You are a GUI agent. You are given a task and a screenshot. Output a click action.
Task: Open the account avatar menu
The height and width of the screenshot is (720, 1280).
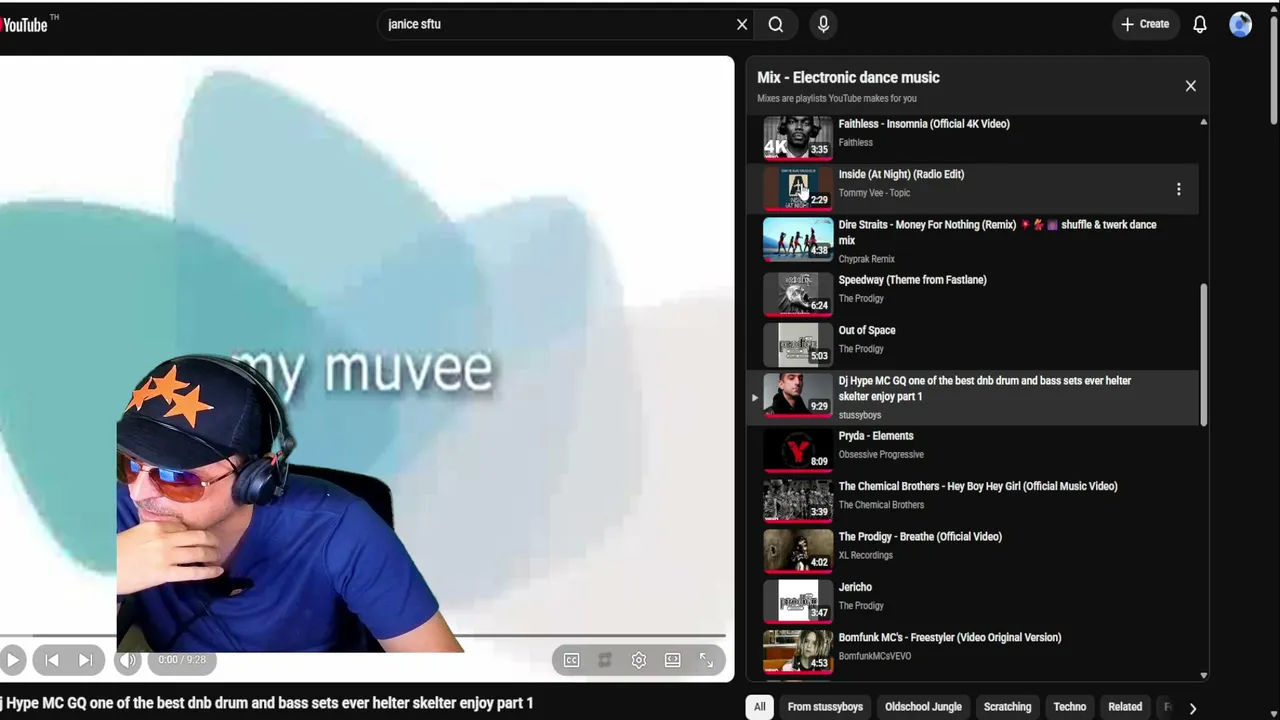[1241, 24]
